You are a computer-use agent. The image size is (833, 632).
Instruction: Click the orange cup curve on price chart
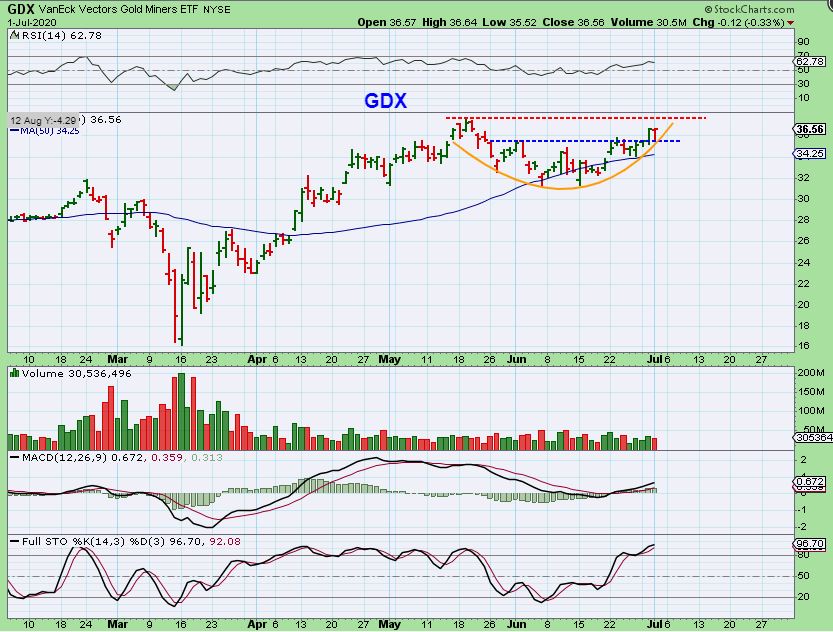point(562,188)
